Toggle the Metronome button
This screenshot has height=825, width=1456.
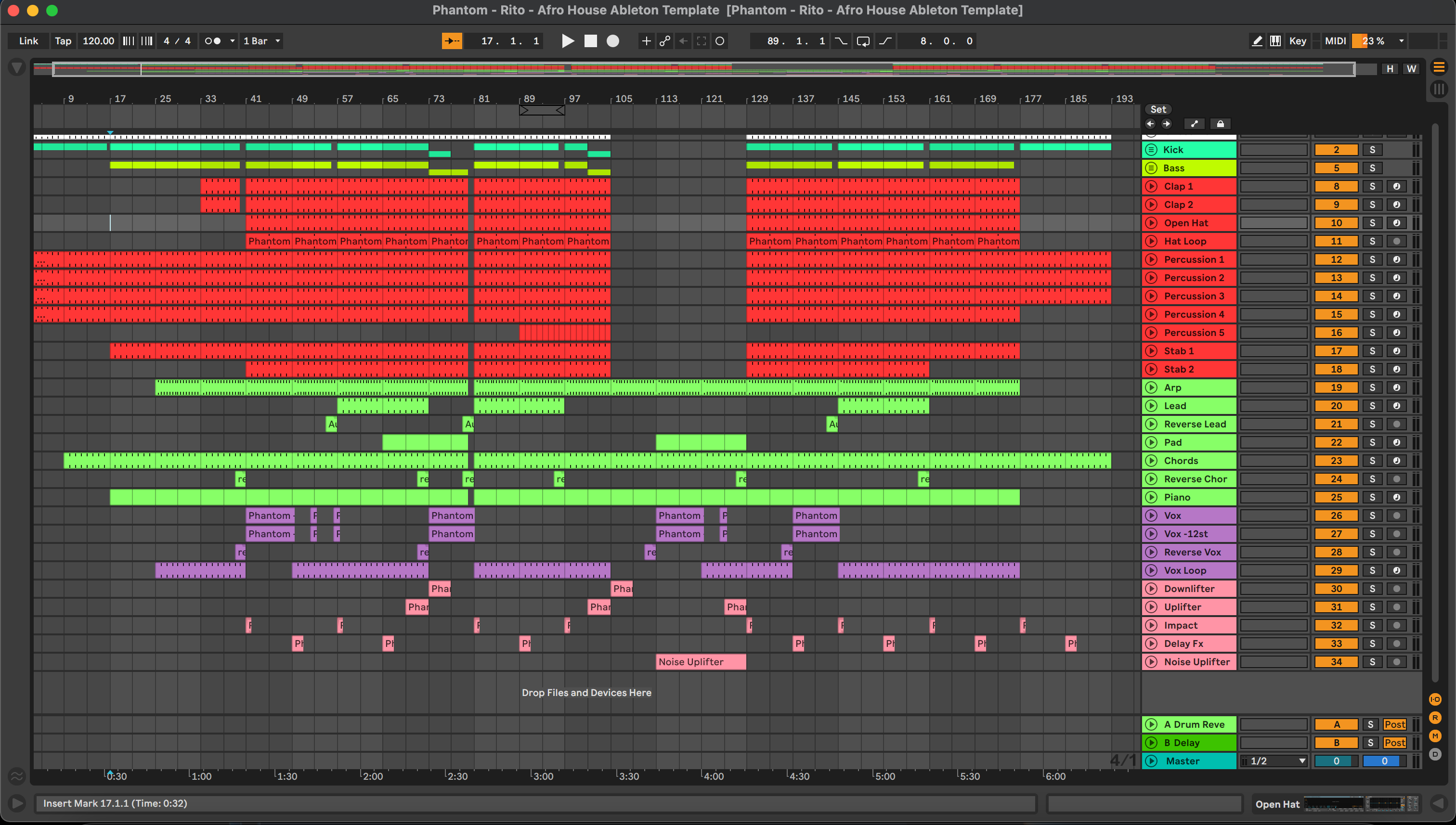click(212, 41)
